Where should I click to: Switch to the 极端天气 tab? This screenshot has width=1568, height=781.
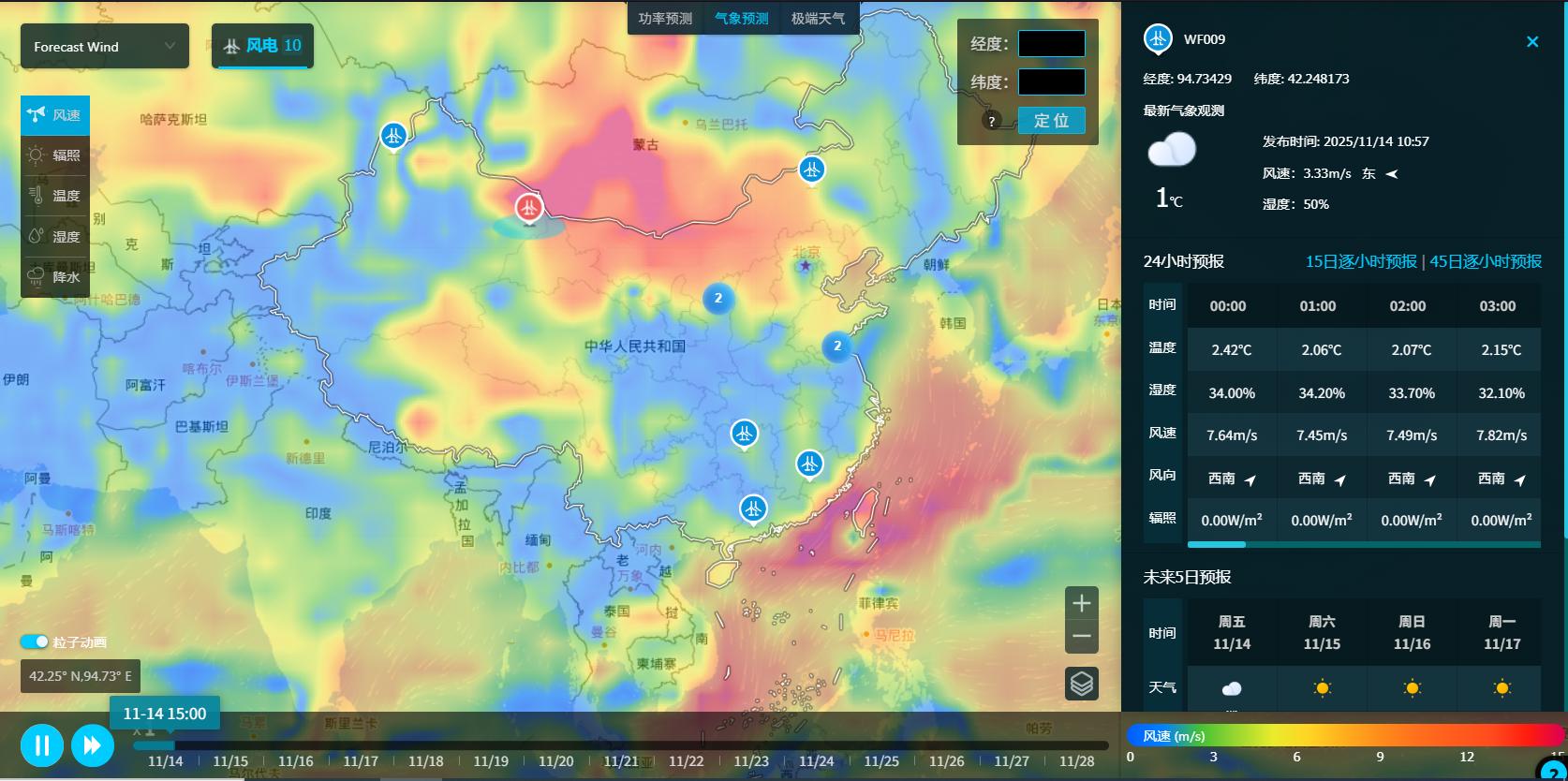[818, 19]
